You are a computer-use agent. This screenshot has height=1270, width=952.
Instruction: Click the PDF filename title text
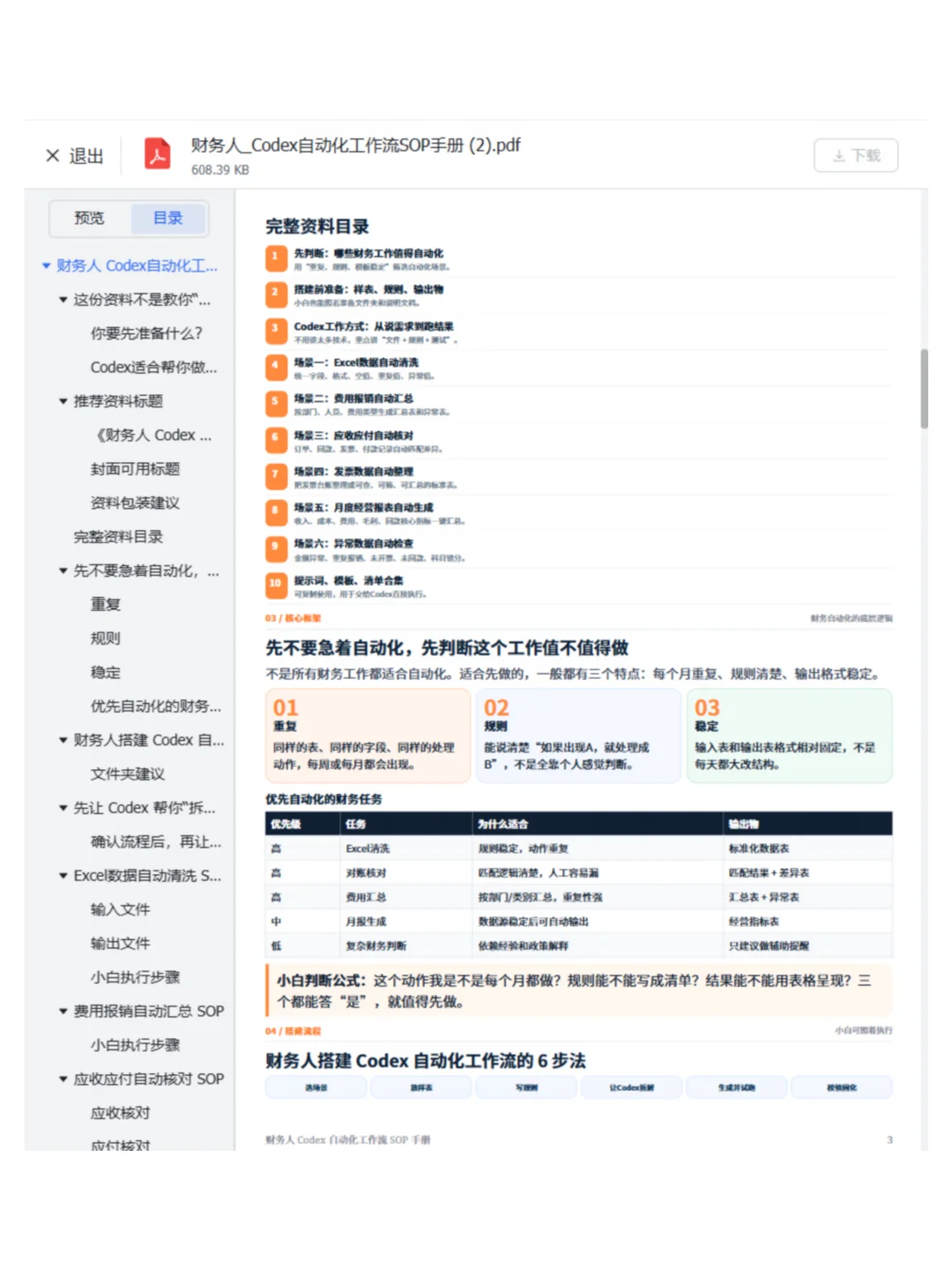click(355, 145)
